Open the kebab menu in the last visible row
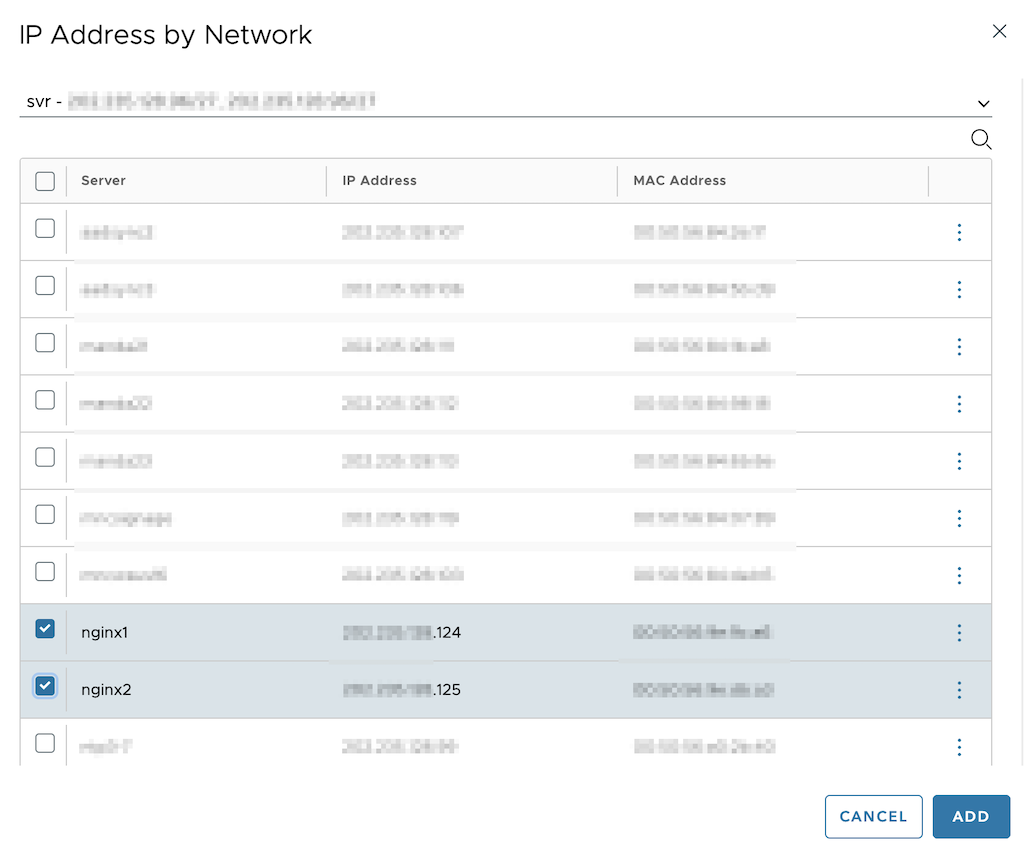 [x=959, y=747]
